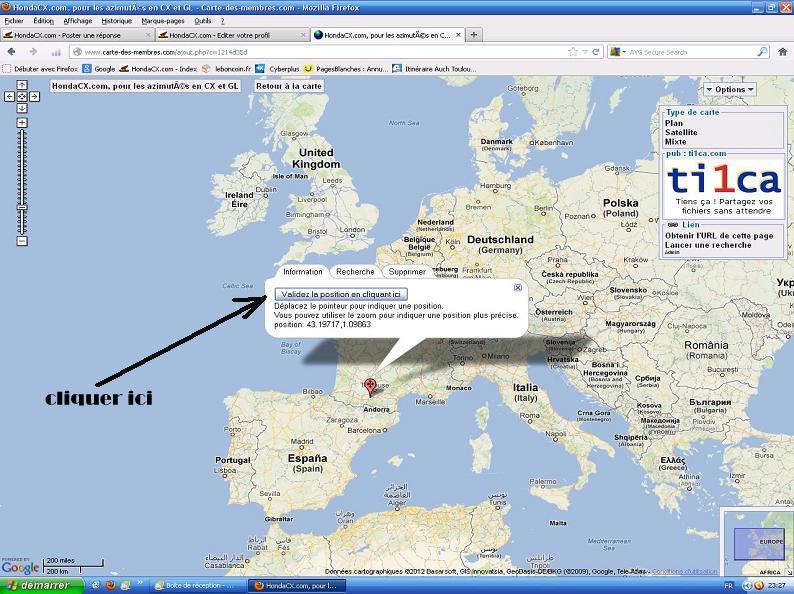Switch to 'Editer votre profil' tab
This screenshot has width=794, height=594.
(x=232, y=35)
